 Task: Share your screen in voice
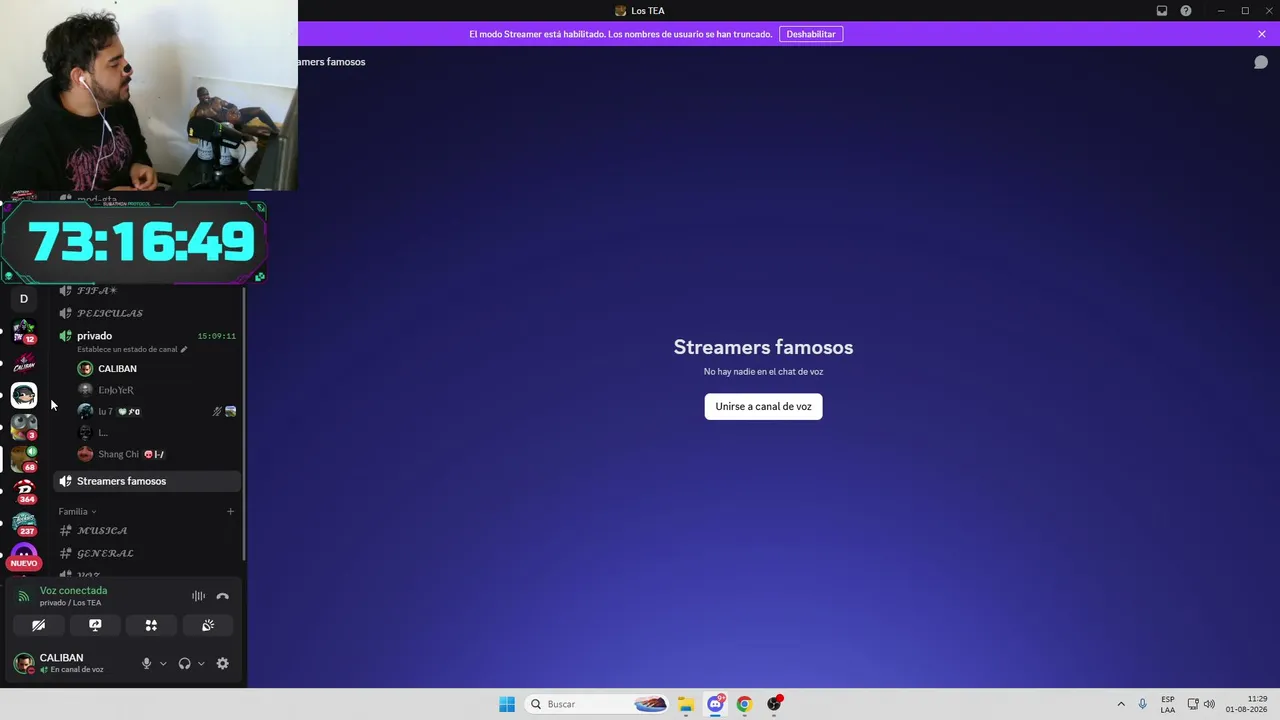pyautogui.click(x=95, y=625)
